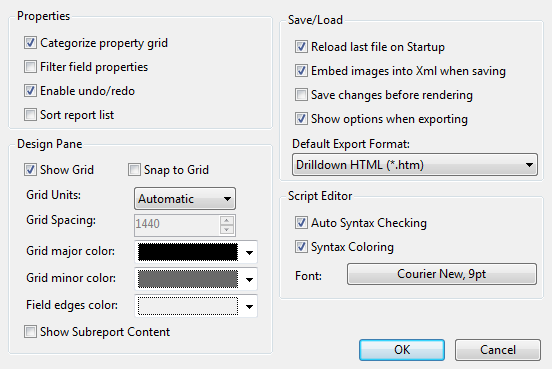Toggle the Show Grid checkbox
Screen dimensions: 552x369
click(x=30, y=169)
